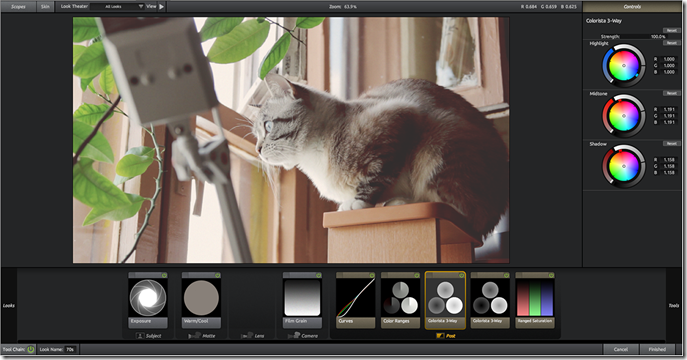Click the Zoom 63.9% readout

(343, 7)
